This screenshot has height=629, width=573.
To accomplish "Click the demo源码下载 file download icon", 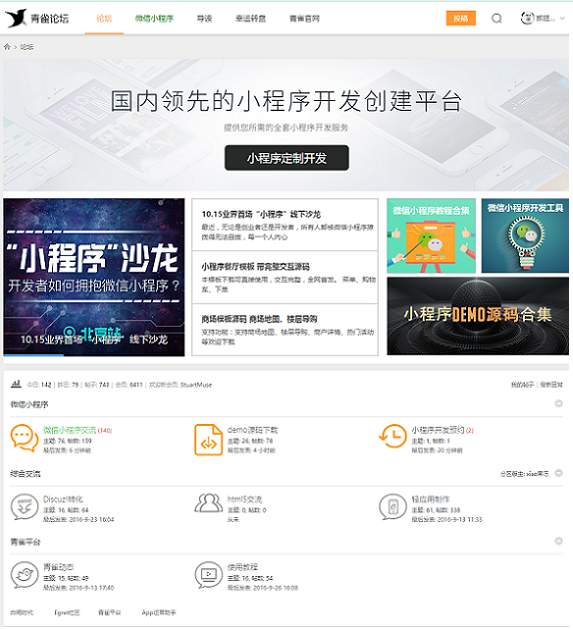I will [x=208, y=440].
